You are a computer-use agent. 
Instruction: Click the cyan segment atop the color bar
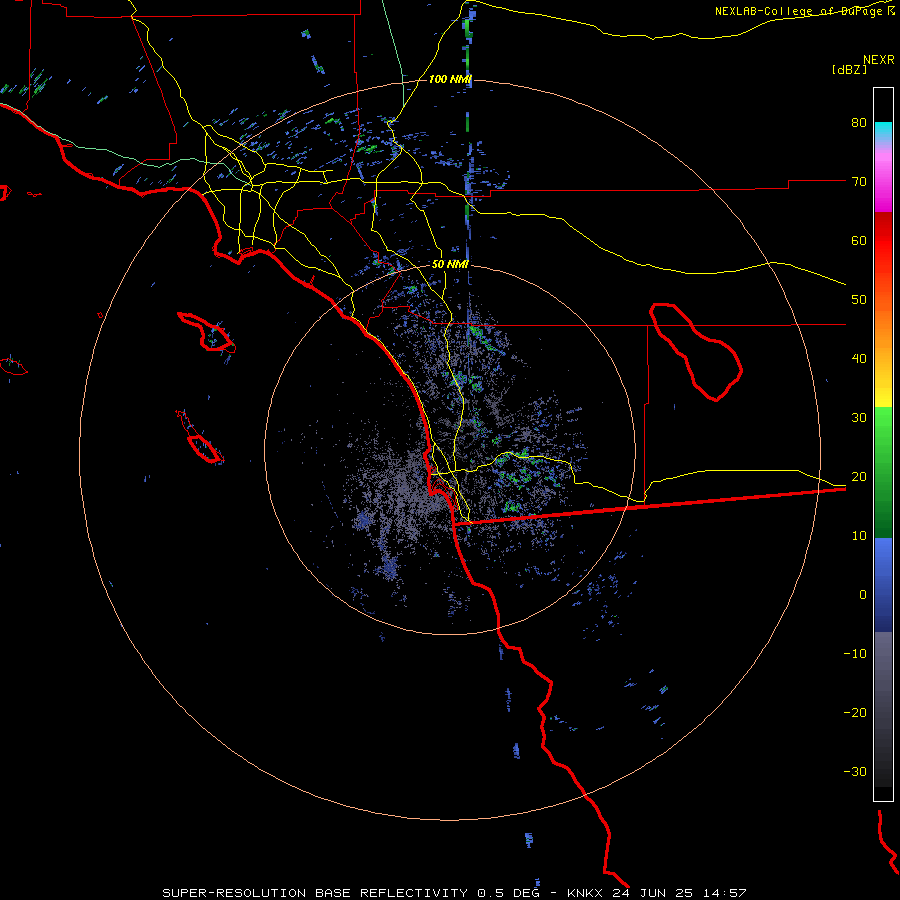[x=883, y=131]
